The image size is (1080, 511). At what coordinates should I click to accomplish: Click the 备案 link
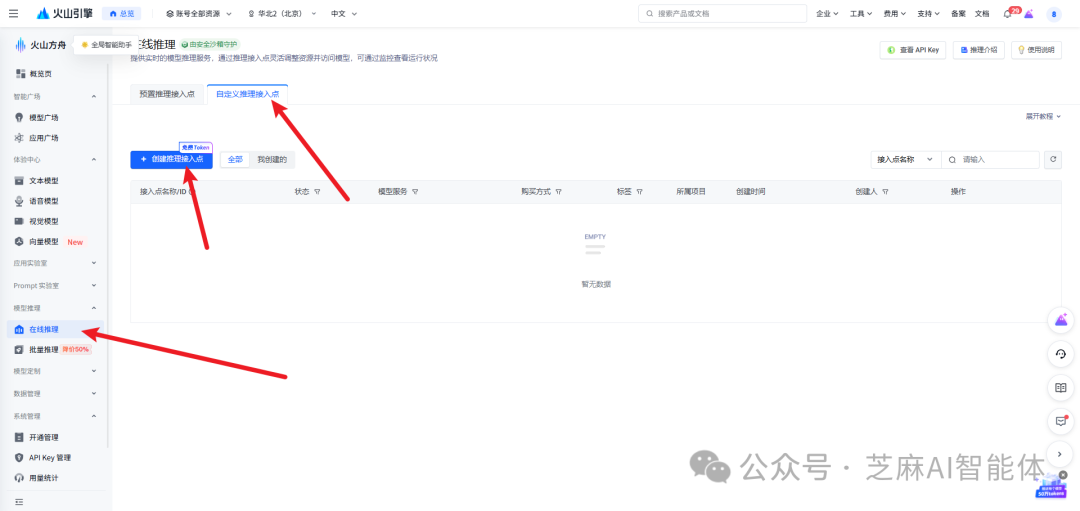958,13
